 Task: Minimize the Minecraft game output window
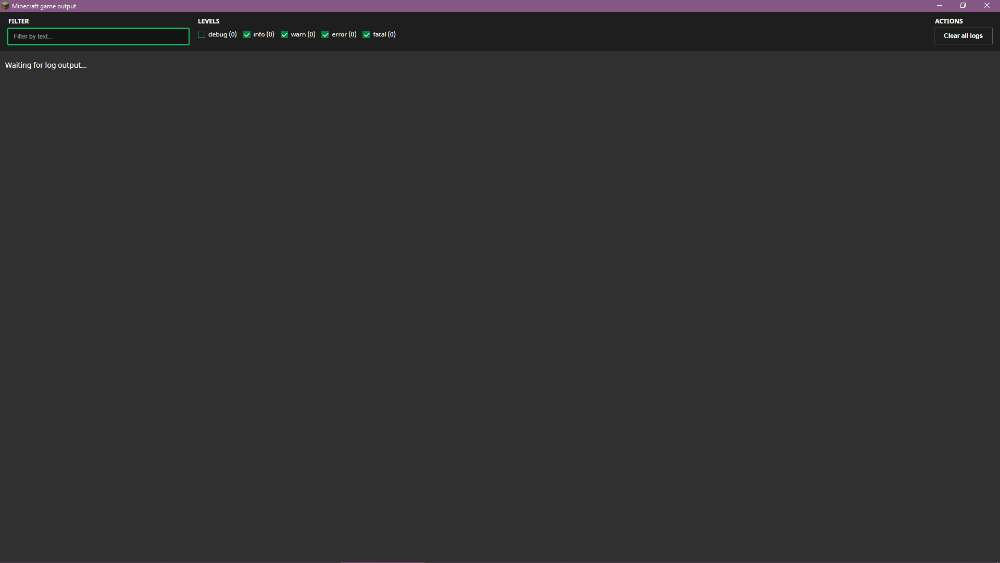click(939, 6)
